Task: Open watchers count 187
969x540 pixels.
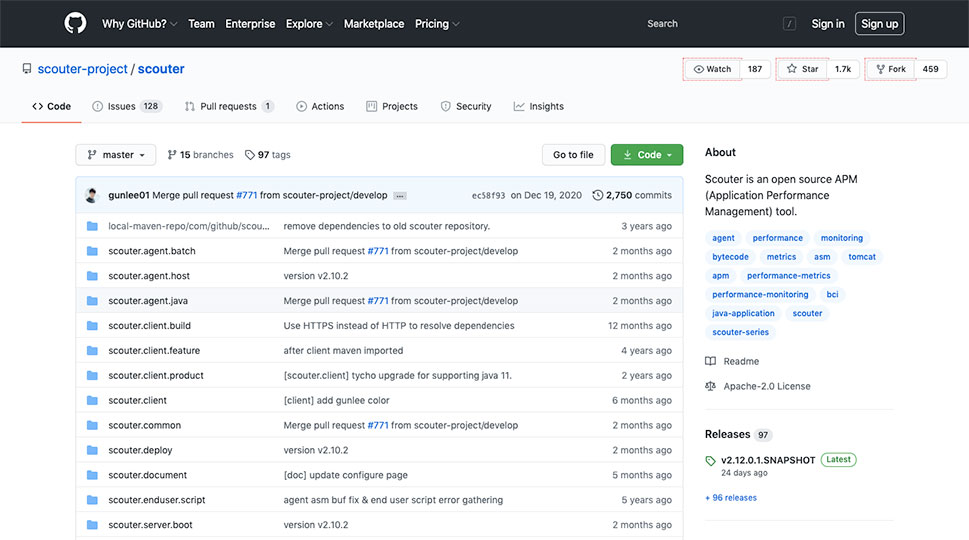Action: pyautogui.click(x=755, y=69)
